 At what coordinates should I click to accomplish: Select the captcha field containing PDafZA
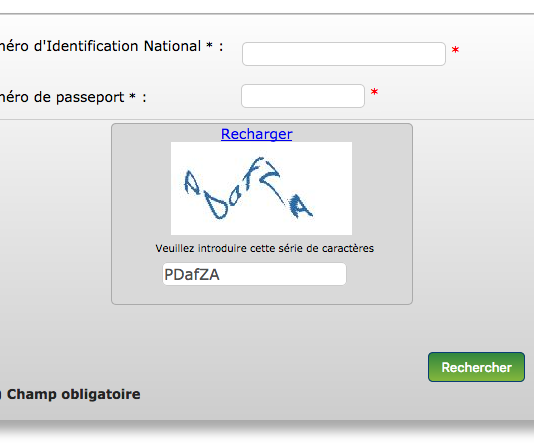pyautogui.click(x=254, y=274)
